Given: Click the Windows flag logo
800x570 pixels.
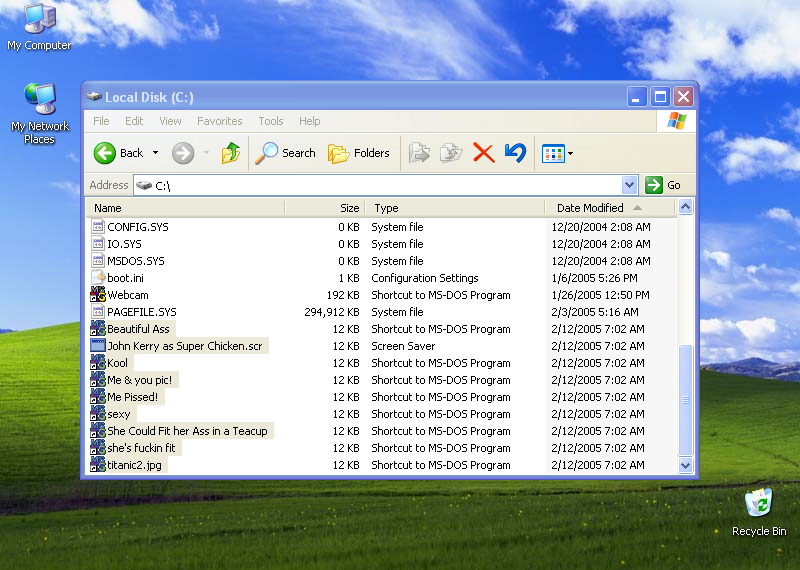Looking at the screenshot, I should click(x=677, y=121).
